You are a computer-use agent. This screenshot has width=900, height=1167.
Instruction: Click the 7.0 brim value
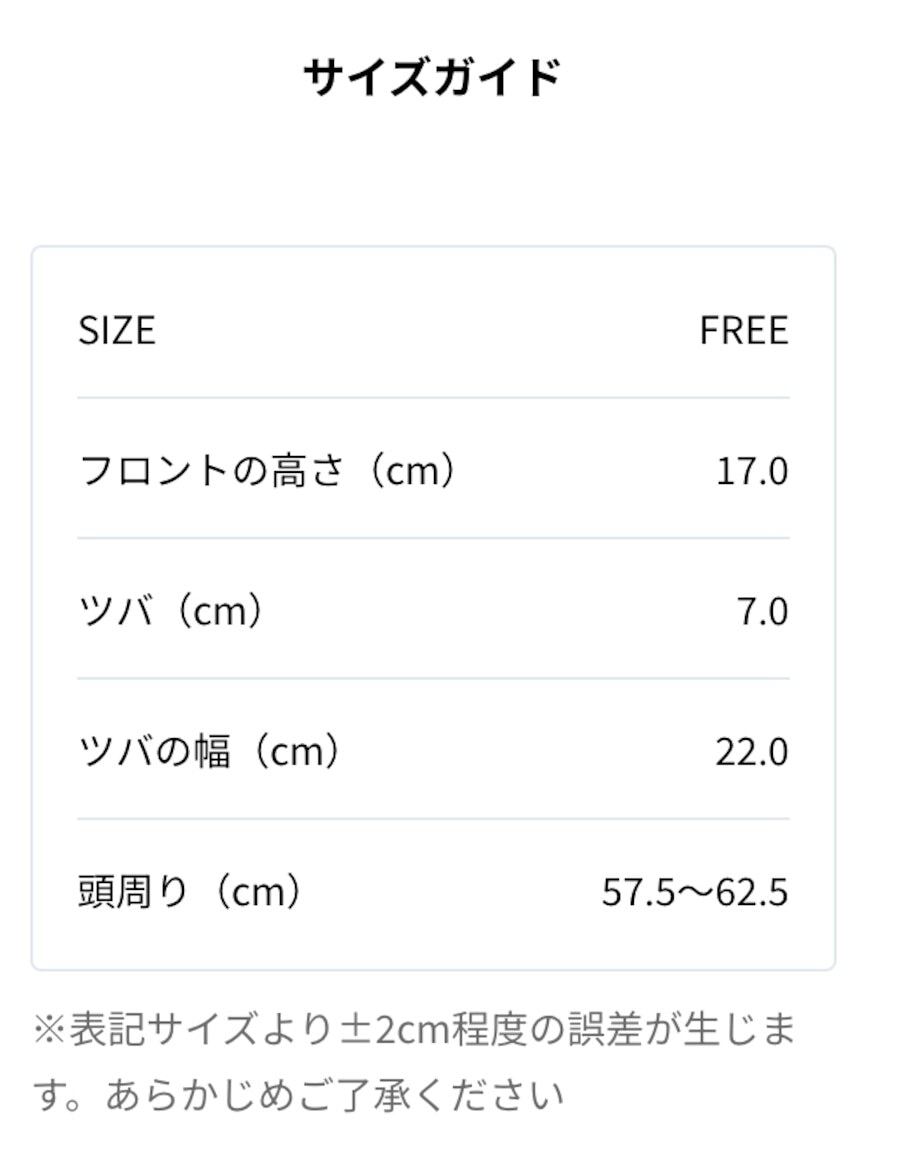pos(762,612)
